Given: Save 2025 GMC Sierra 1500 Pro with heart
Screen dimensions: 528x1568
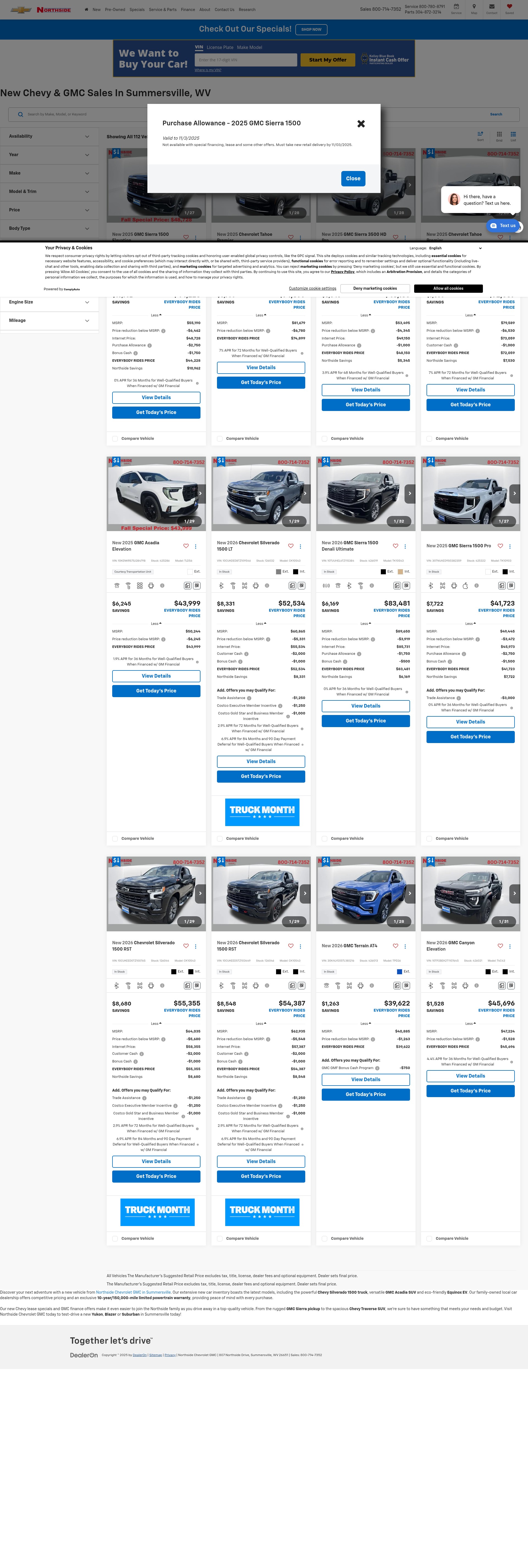Looking at the screenshot, I should 500,546.
